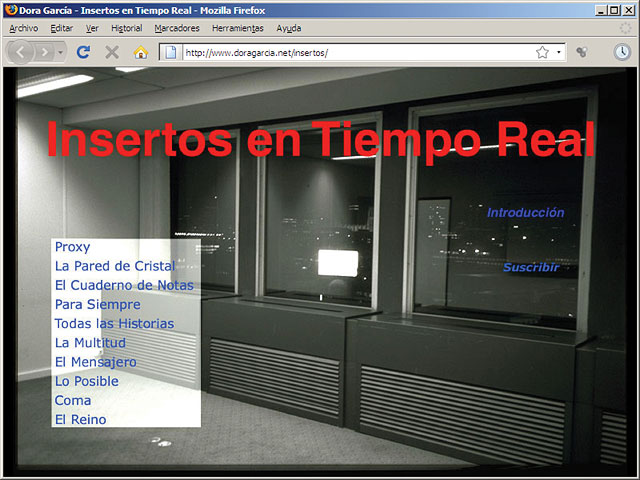
Task: Reload the current page
Action: (83, 52)
